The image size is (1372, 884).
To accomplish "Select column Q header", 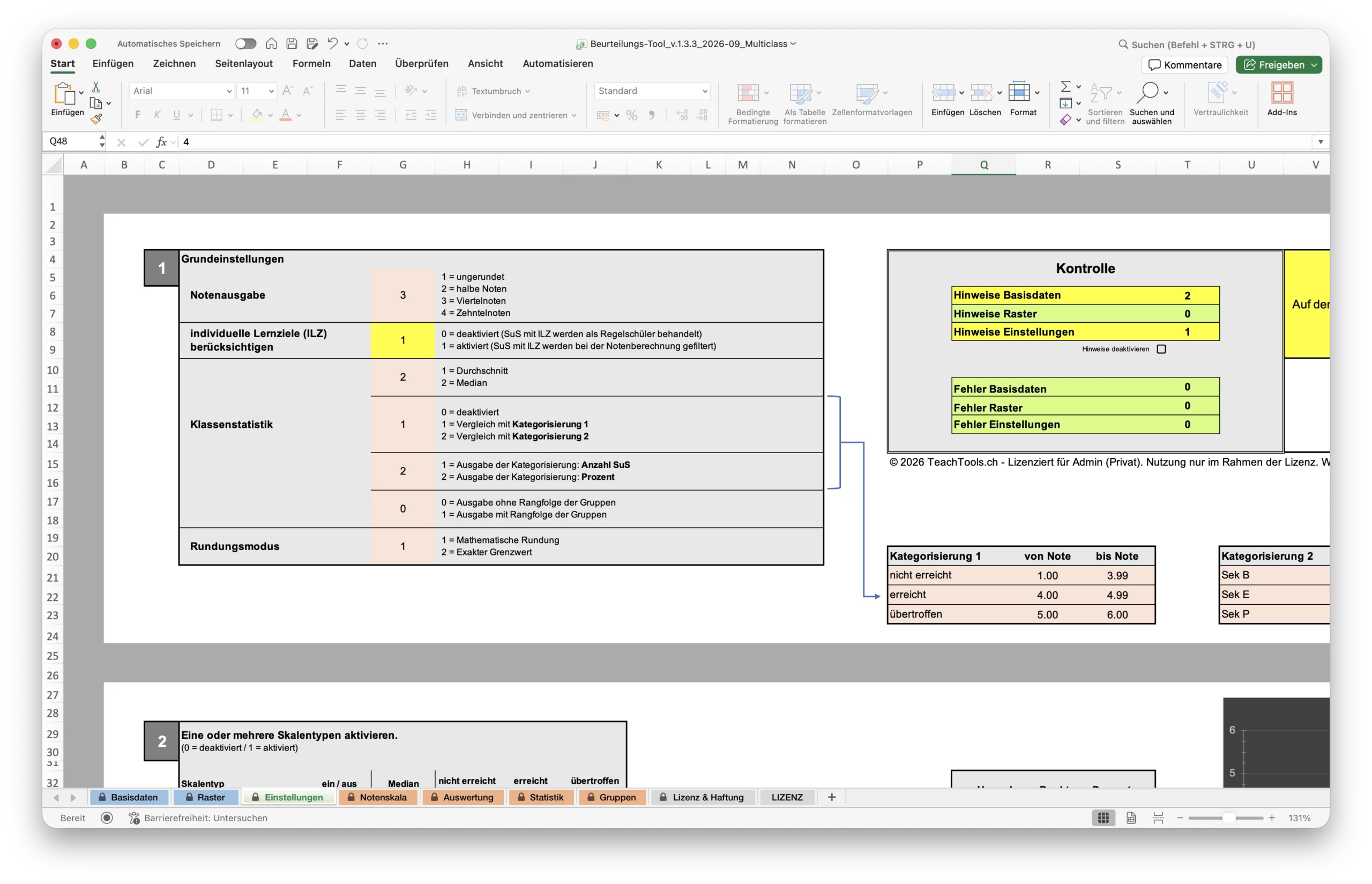I will coord(983,165).
